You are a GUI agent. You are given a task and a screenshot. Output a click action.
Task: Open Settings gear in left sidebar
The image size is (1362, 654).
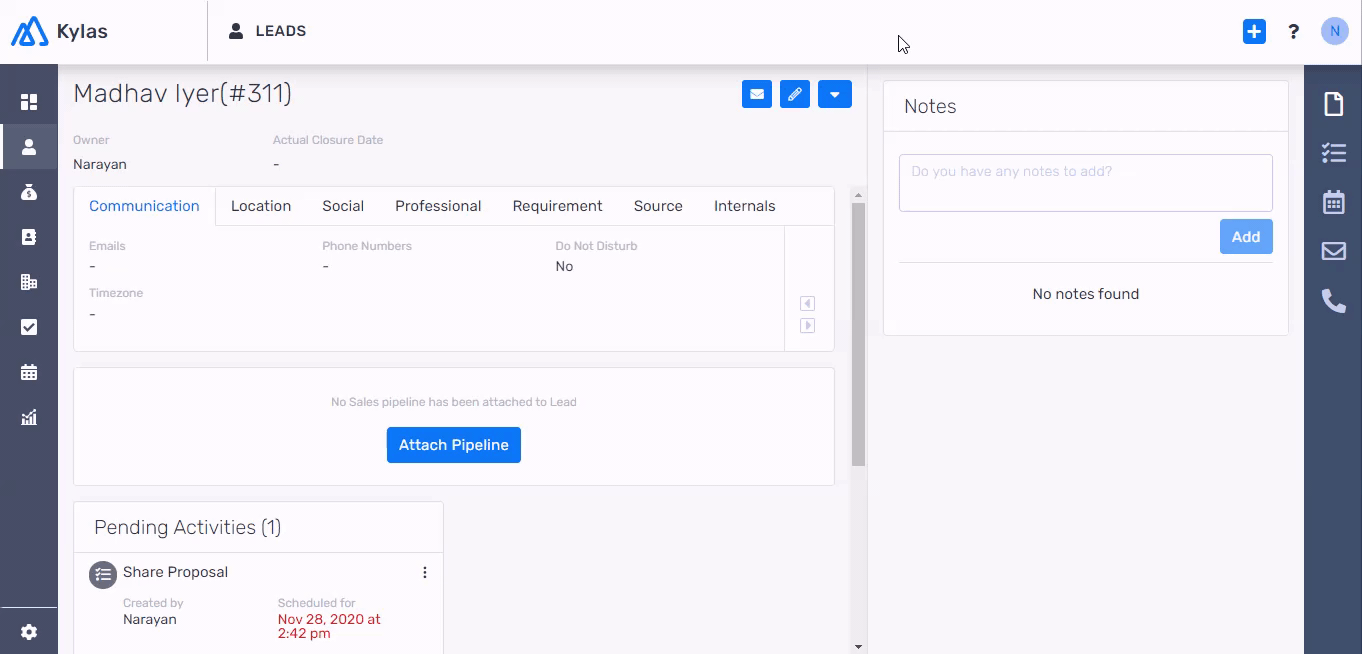click(x=29, y=632)
